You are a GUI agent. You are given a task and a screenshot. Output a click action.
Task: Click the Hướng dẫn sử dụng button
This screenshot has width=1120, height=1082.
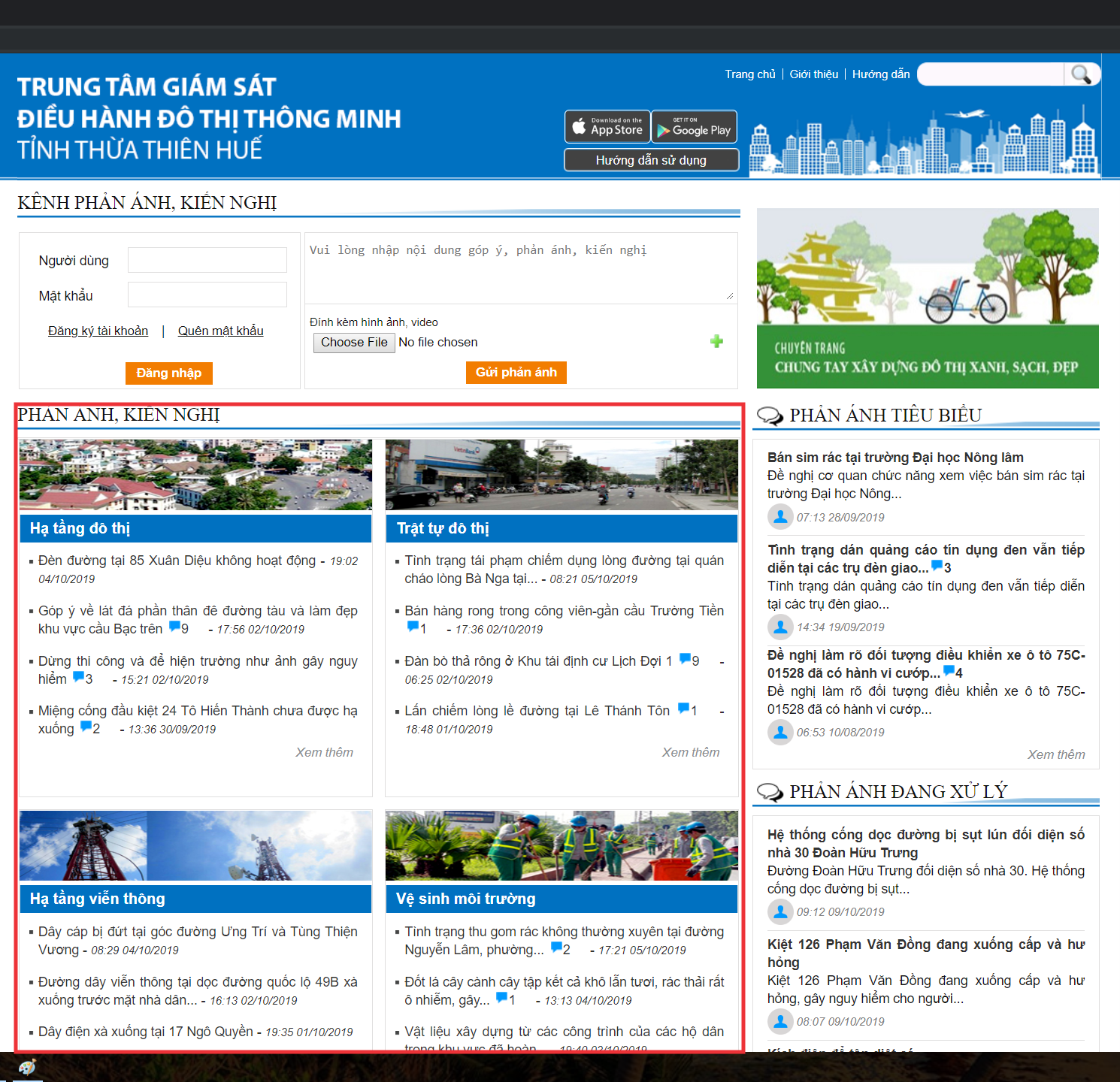coord(651,160)
